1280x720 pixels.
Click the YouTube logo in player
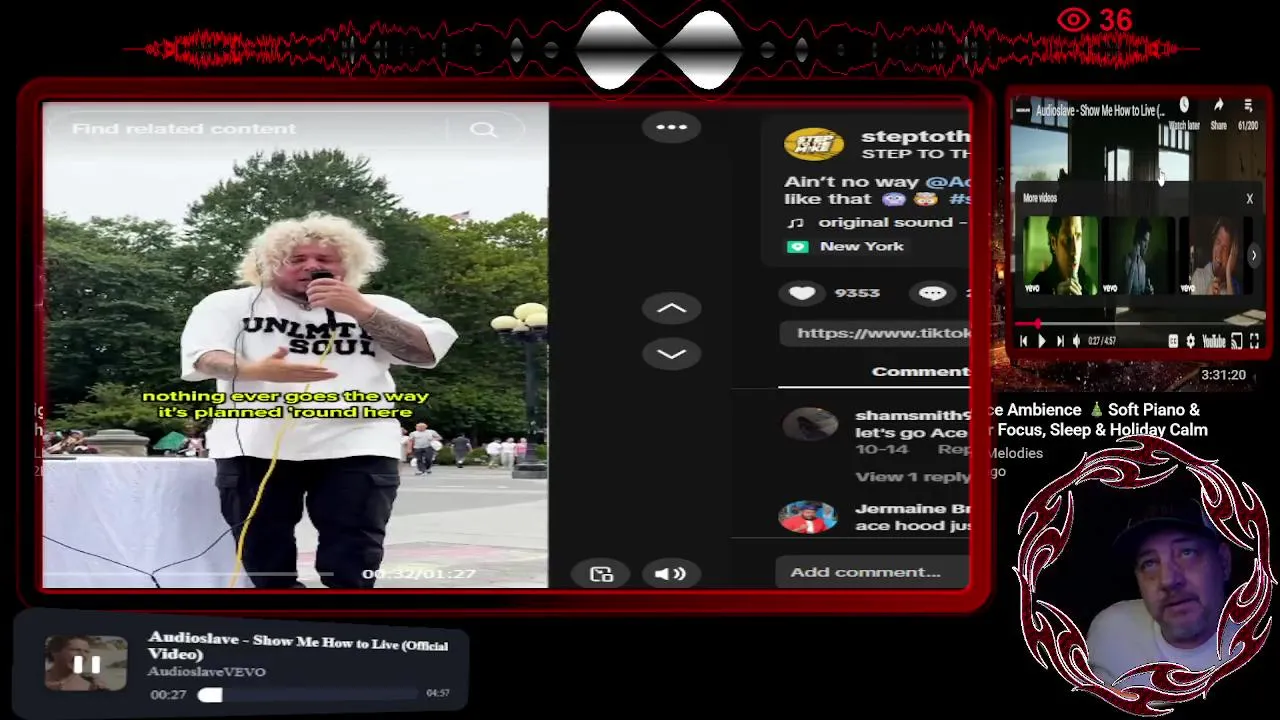click(x=1214, y=341)
